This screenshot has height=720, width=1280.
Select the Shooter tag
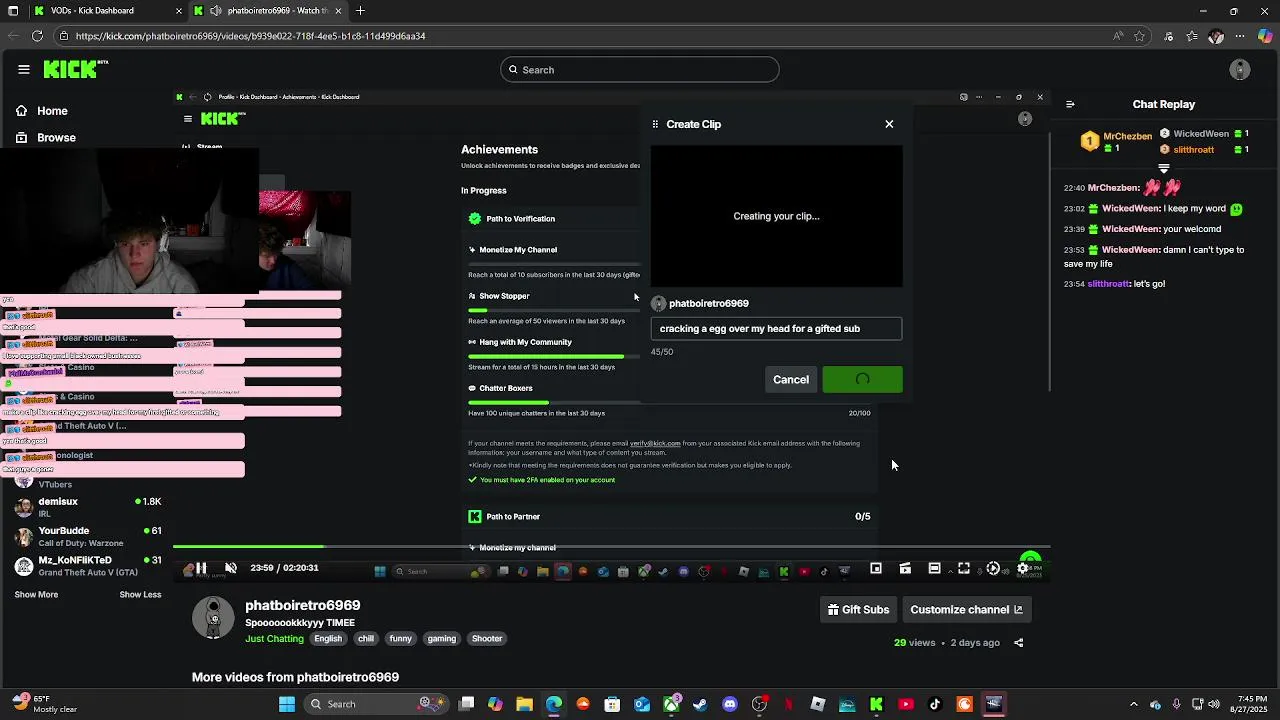coord(487,638)
